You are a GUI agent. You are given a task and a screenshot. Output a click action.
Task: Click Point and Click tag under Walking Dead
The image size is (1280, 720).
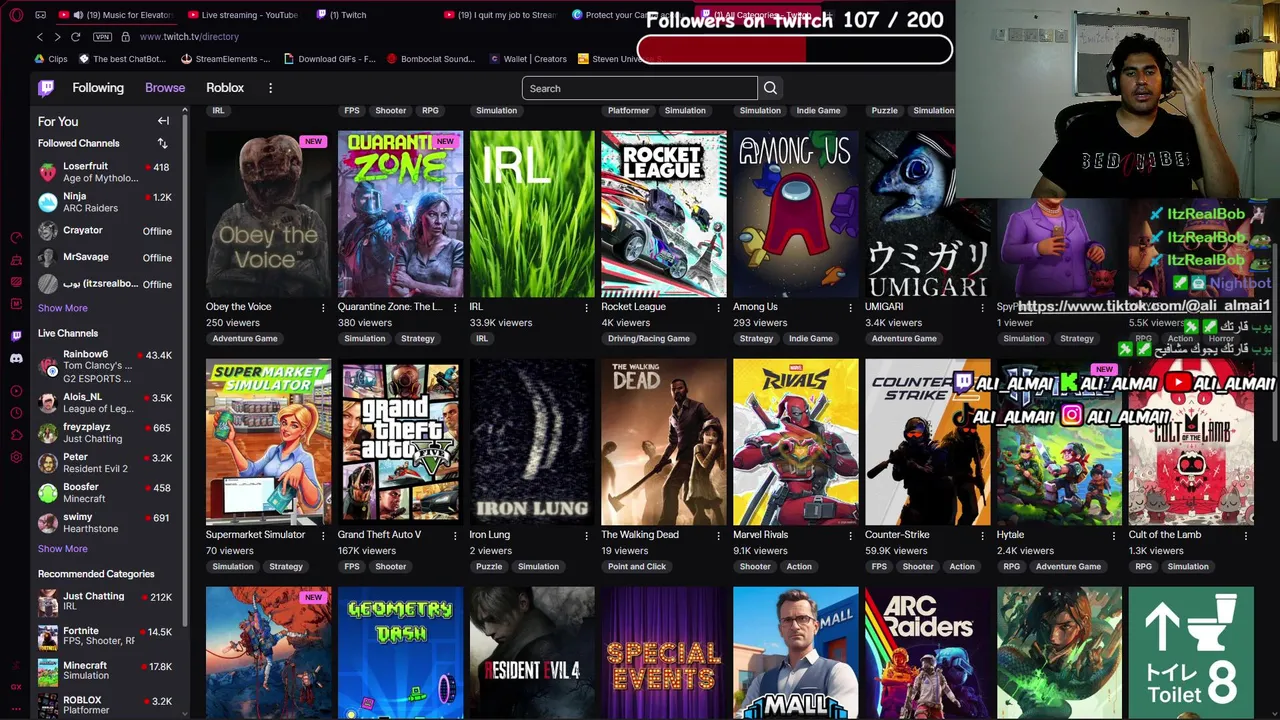coord(637,567)
